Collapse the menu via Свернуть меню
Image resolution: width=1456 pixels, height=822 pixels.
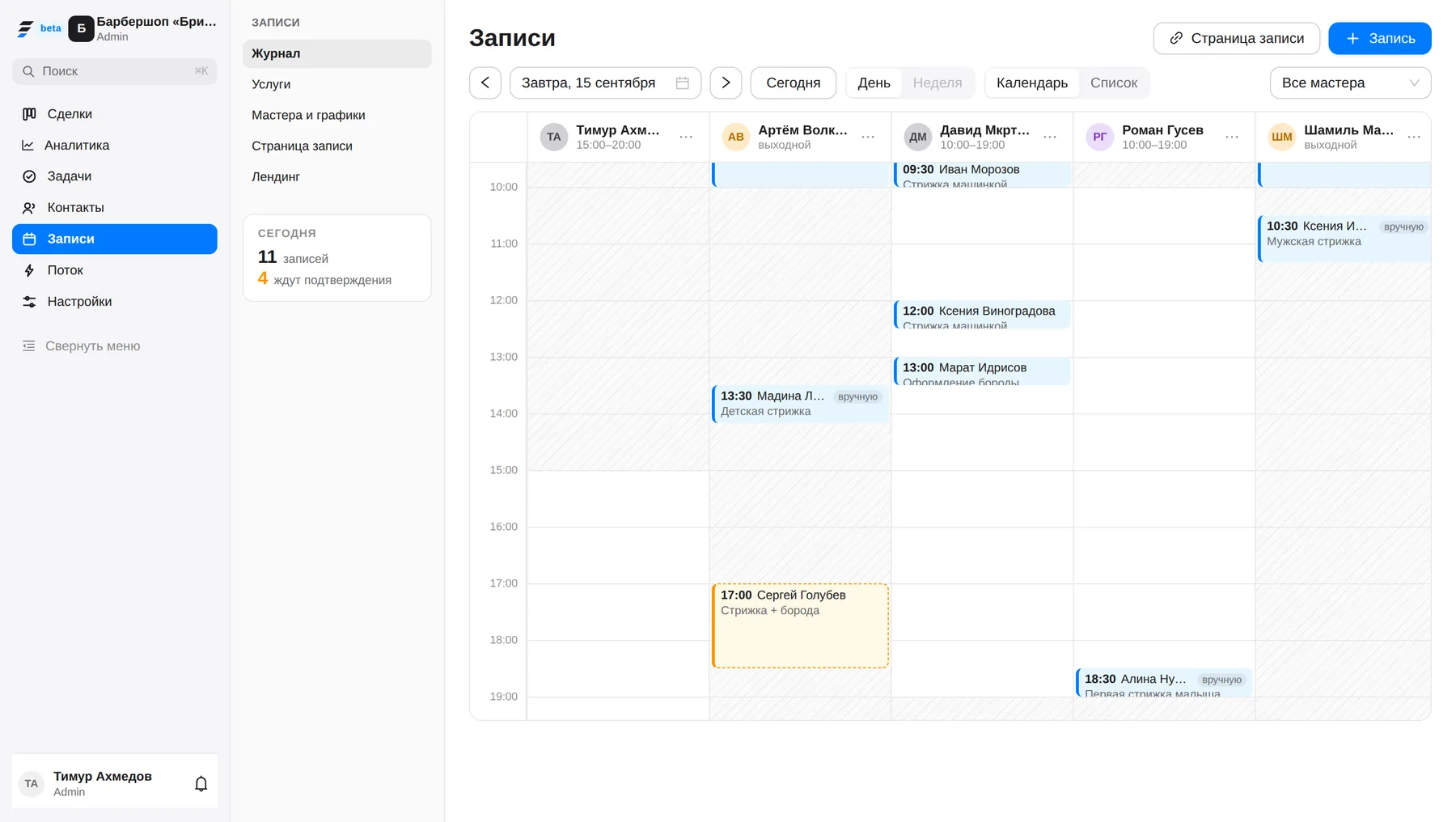[x=114, y=346]
